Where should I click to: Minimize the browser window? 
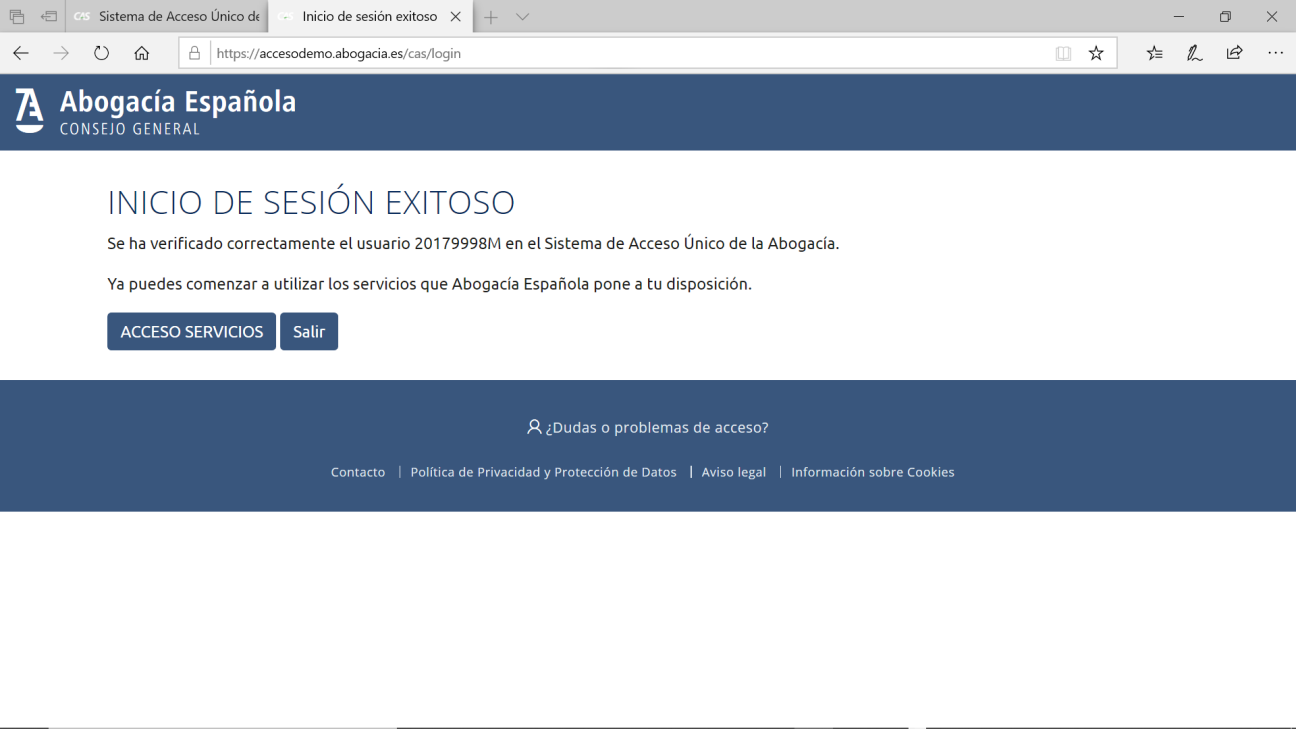1179,17
